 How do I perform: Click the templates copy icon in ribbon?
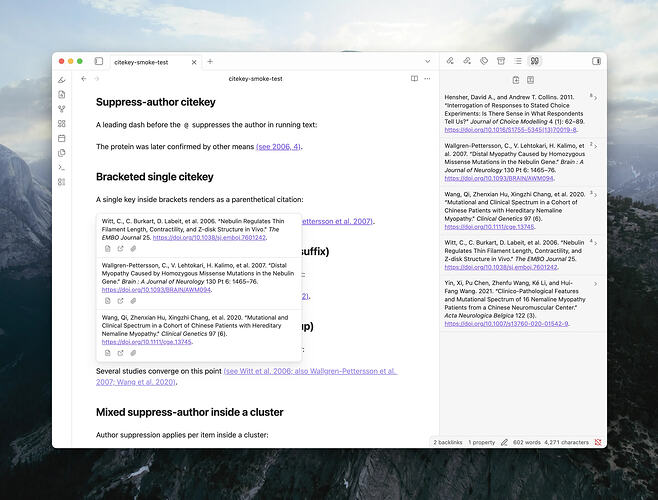(62, 153)
